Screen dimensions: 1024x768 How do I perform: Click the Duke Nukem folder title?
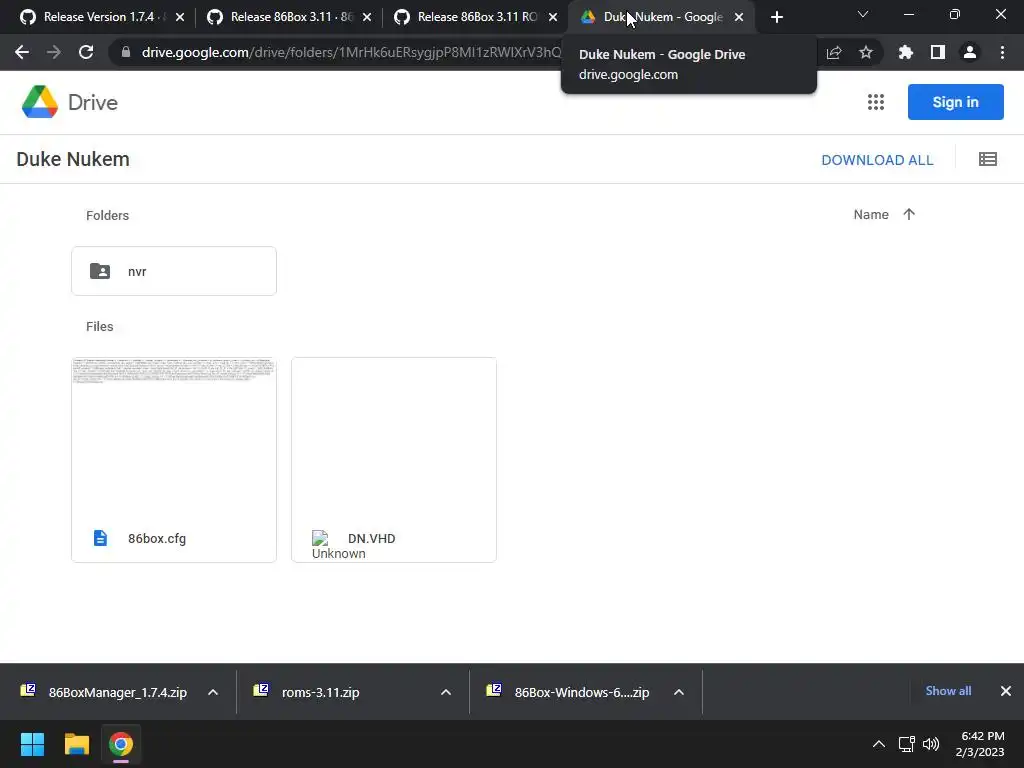pyautogui.click(x=73, y=159)
